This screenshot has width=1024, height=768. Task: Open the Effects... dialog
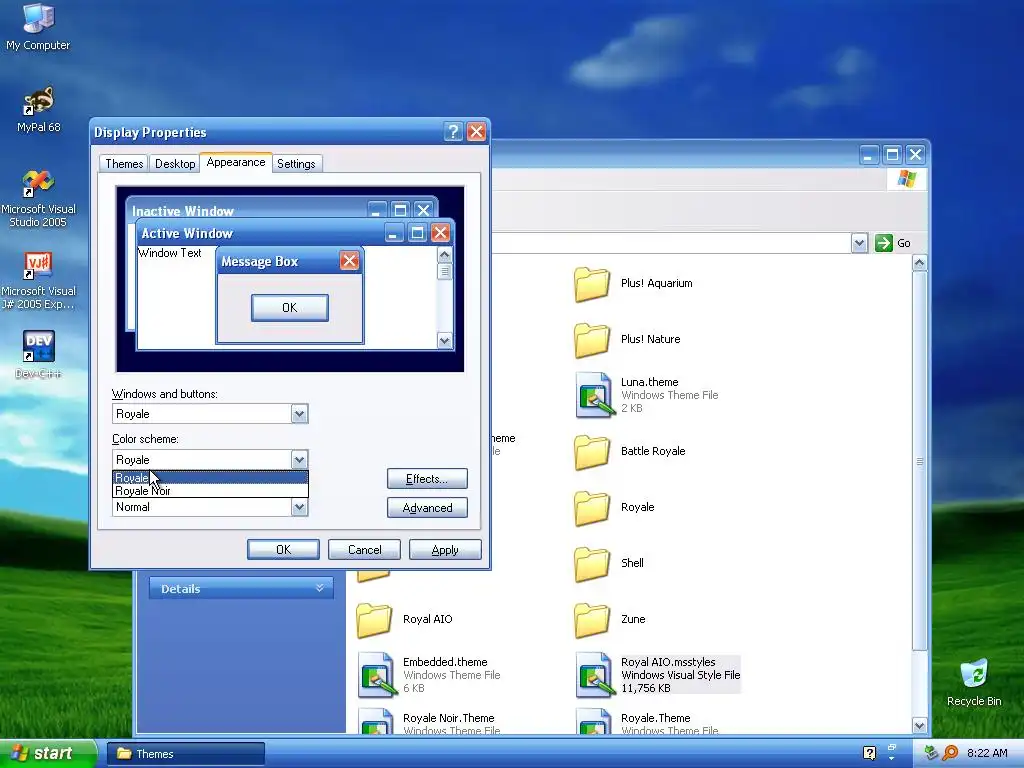pos(427,479)
